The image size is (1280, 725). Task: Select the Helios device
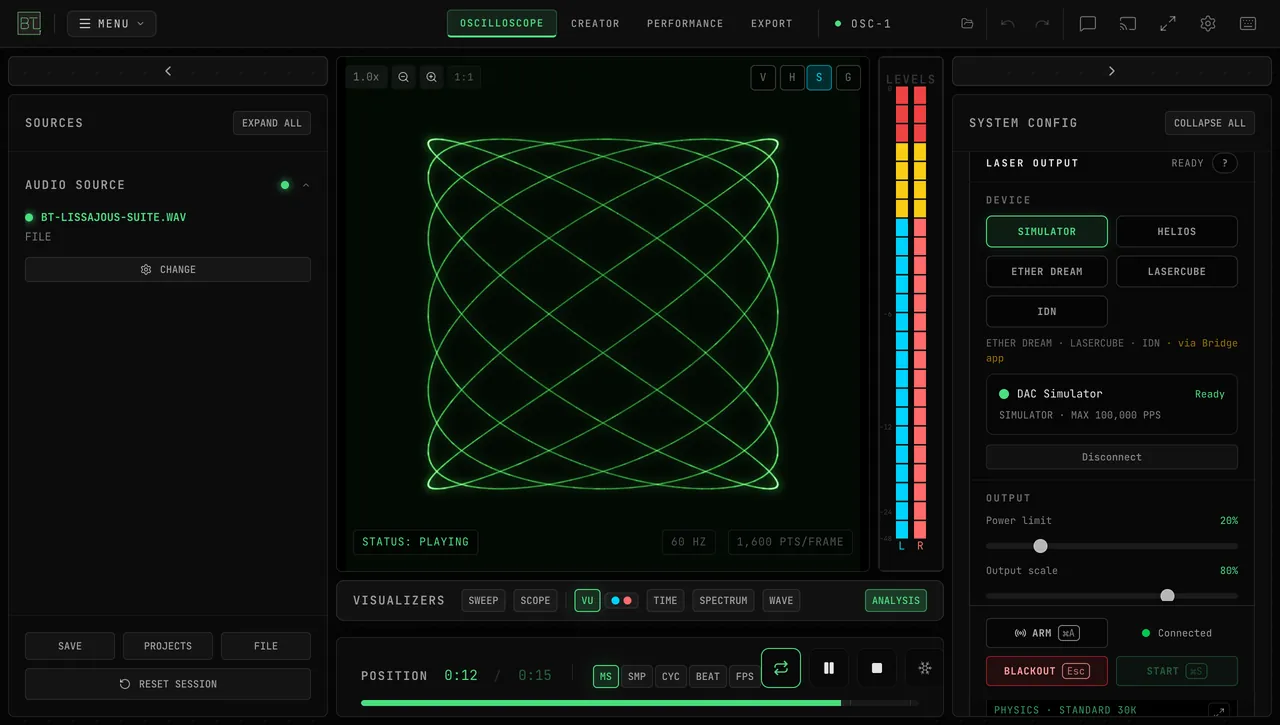1177,232
